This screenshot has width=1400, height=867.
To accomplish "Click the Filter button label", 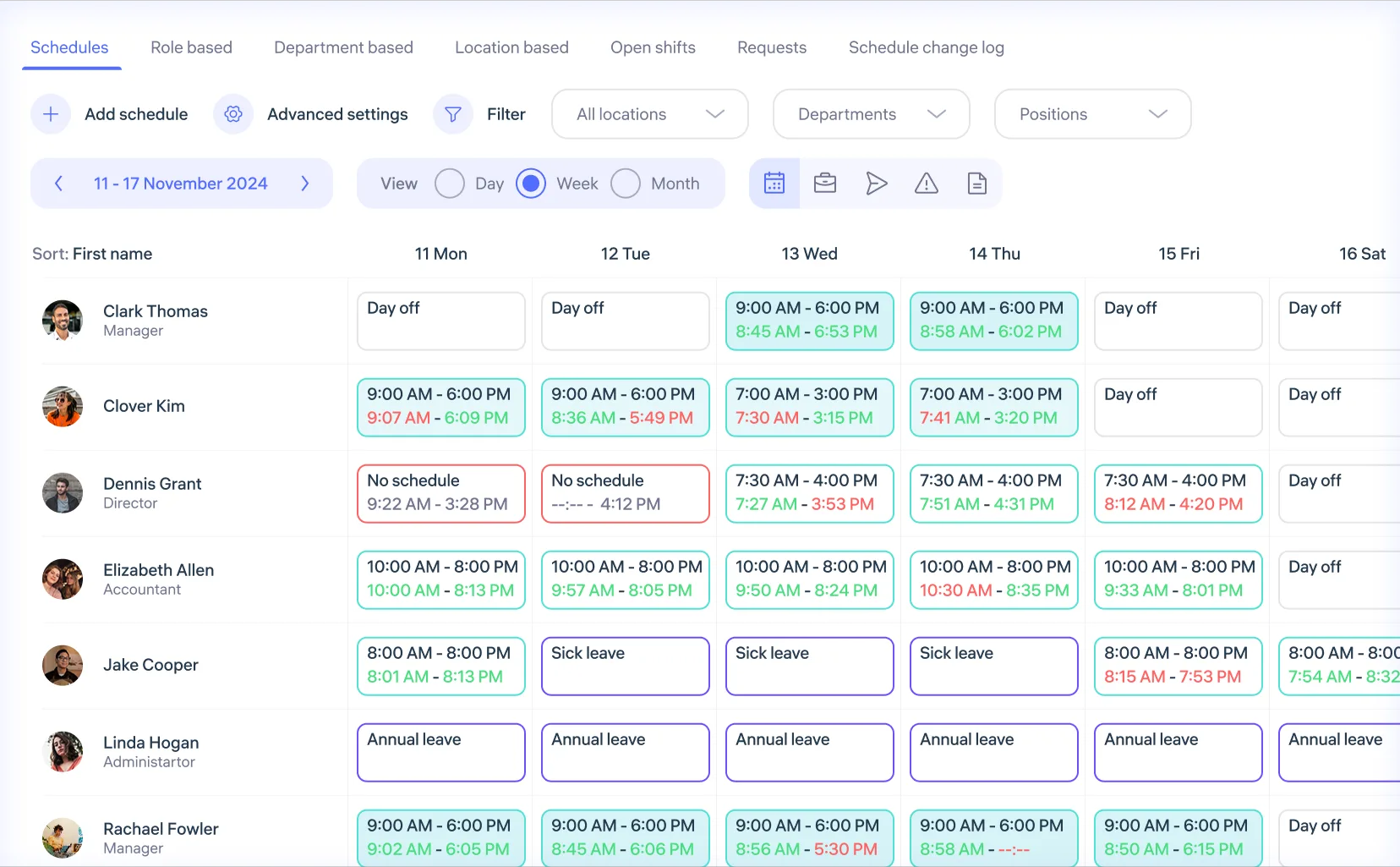I will (506, 114).
